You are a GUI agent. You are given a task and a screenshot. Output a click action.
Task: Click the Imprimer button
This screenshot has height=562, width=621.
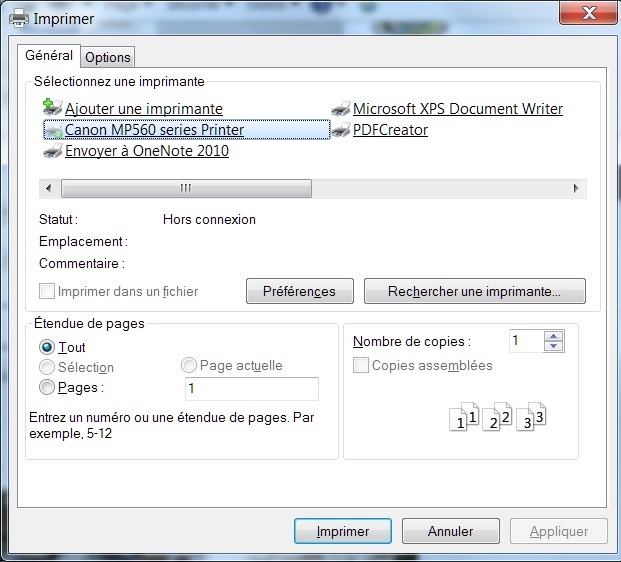(x=343, y=531)
